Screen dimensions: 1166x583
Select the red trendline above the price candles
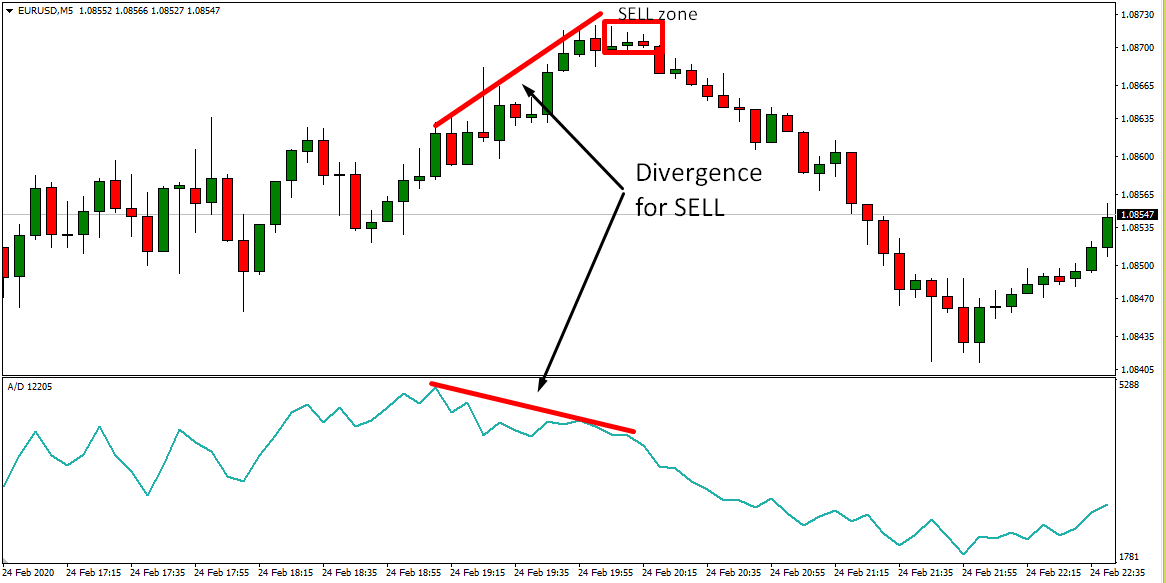[x=518, y=70]
